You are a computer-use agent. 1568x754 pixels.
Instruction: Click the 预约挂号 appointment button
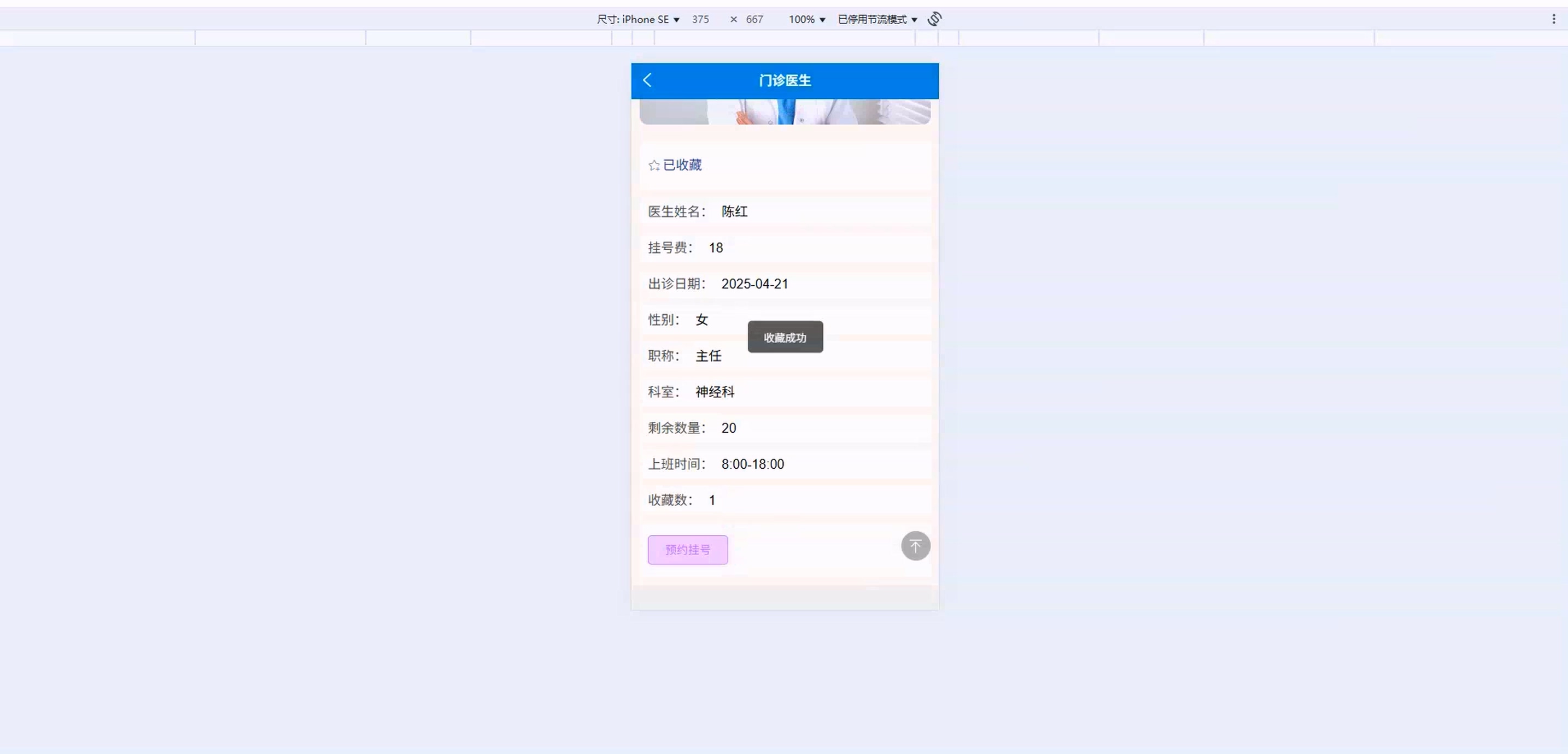click(687, 550)
